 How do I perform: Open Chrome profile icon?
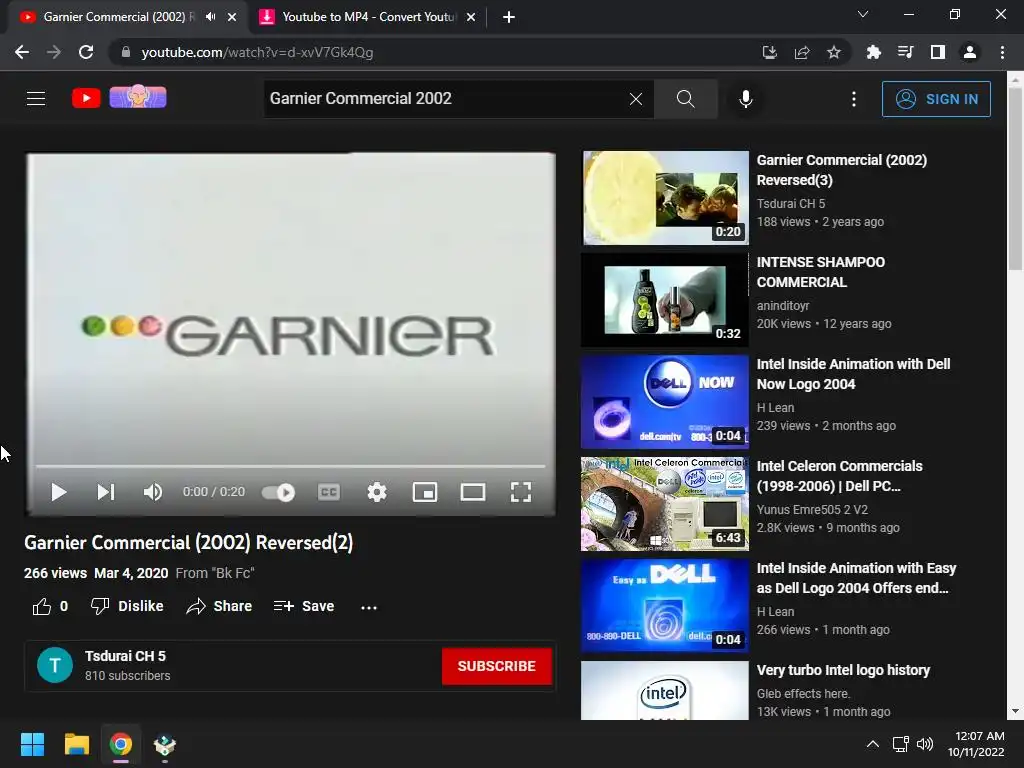[x=970, y=52]
